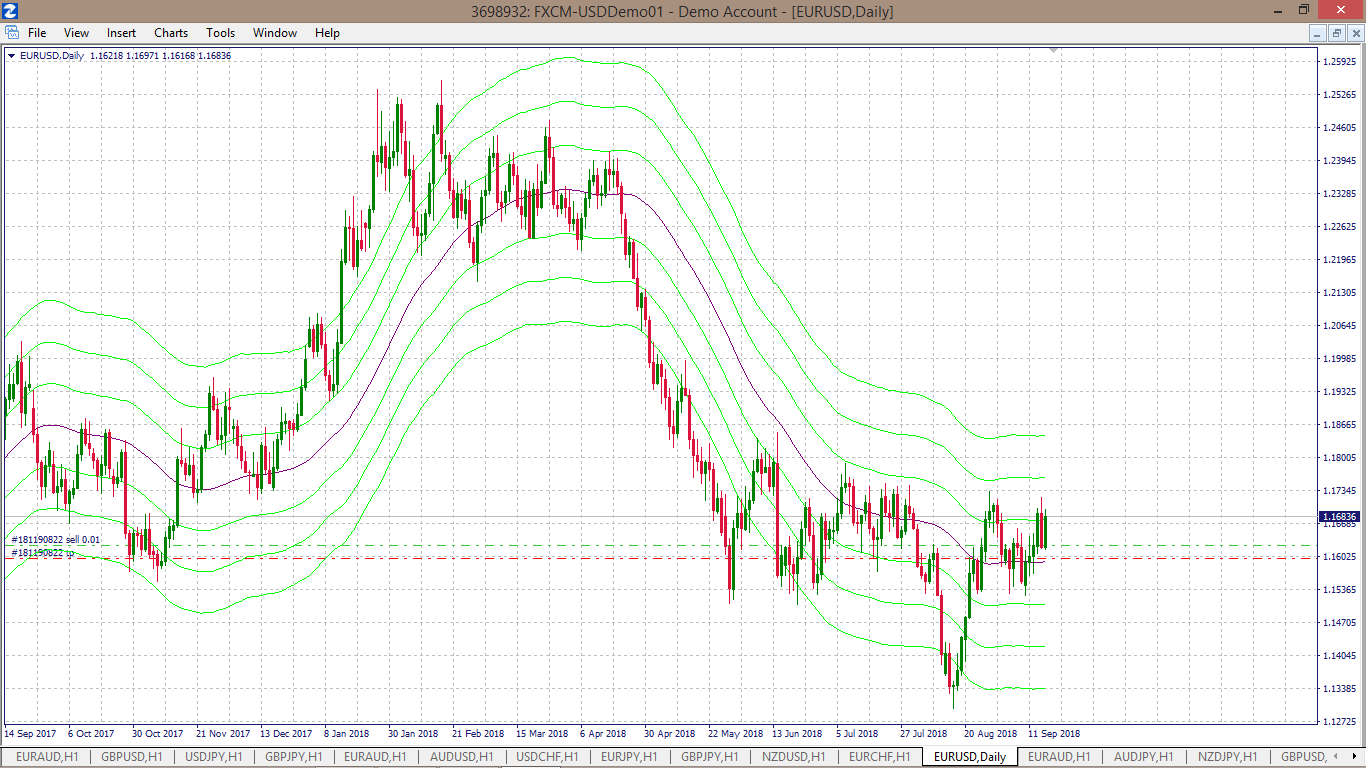The height and width of the screenshot is (768, 1366).
Task: Expand the EURUSD,Daily one-click trading arrow
Action: (x=11, y=56)
